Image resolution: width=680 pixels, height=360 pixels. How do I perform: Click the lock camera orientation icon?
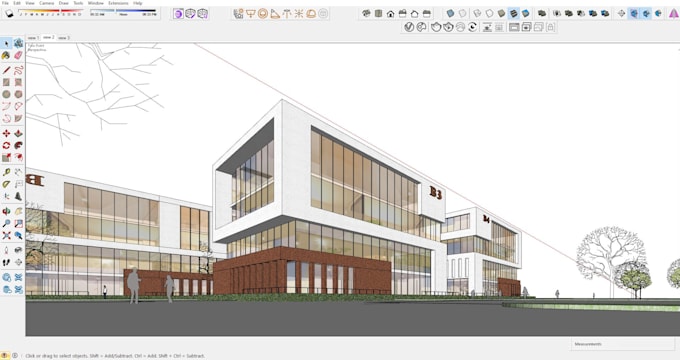[x=550, y=27]
